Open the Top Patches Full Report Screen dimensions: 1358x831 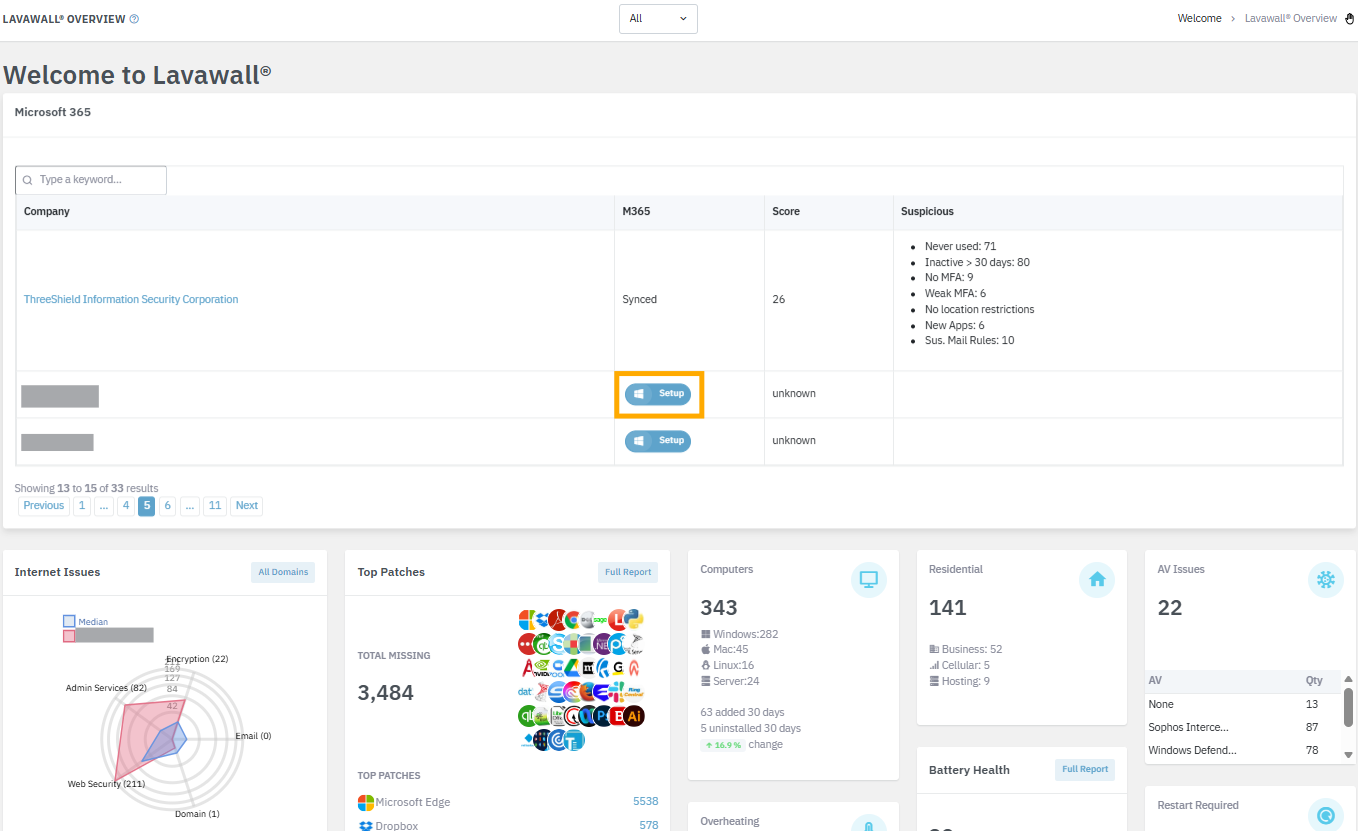627,572
